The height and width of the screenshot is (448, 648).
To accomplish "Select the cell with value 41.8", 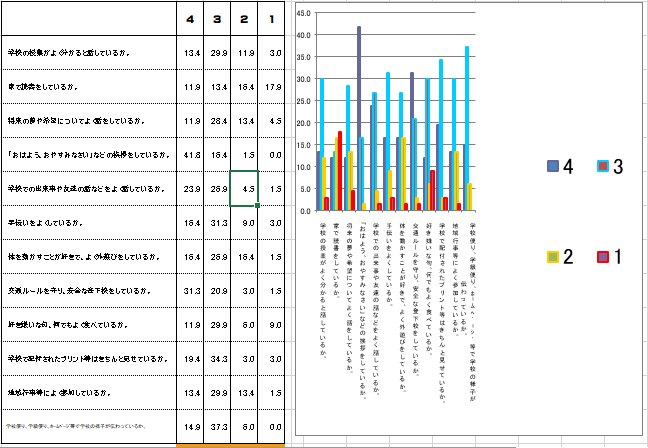I will [189, 155].
